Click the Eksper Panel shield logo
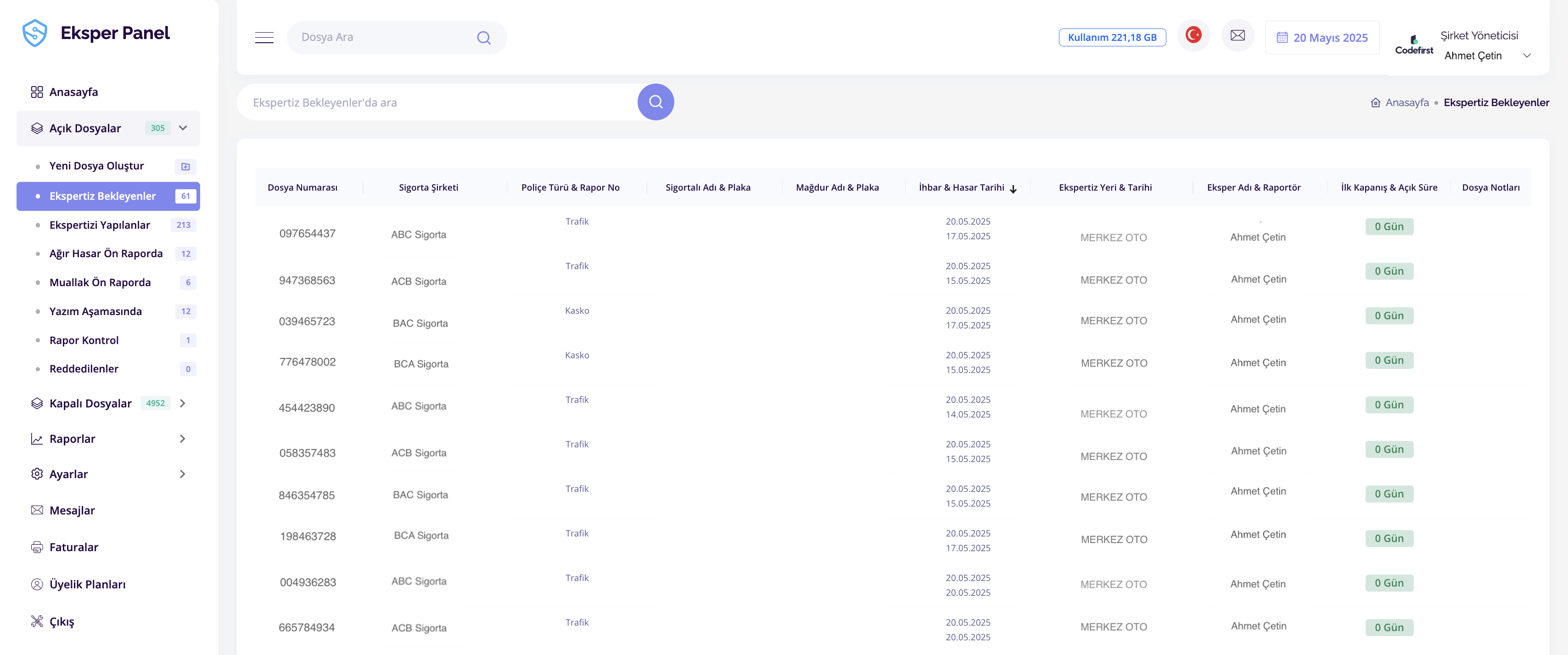The height and width of the screenshot is (655, 1568). [35, 33]
